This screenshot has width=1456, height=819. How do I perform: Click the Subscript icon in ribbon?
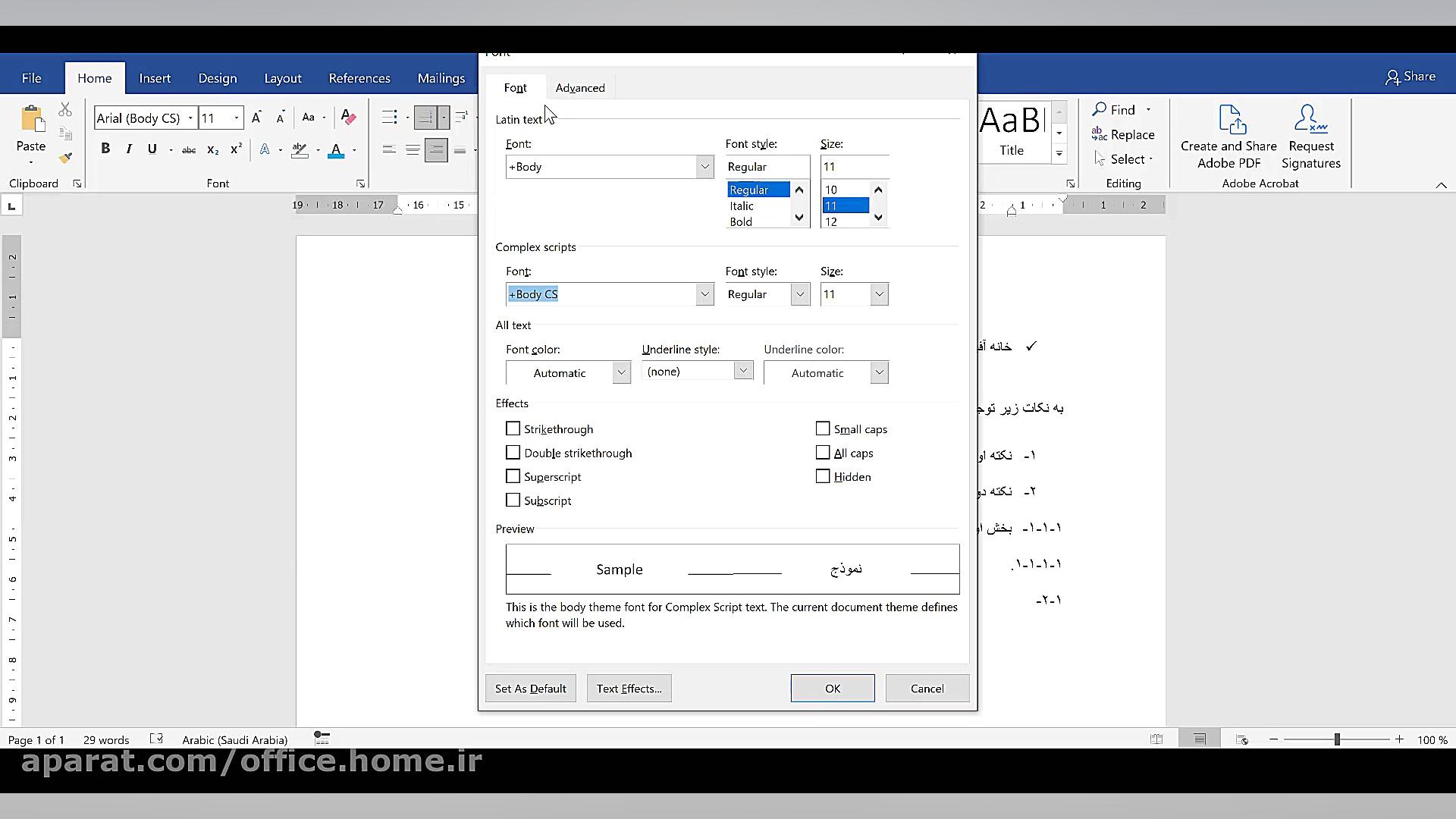tap(213, 150)
